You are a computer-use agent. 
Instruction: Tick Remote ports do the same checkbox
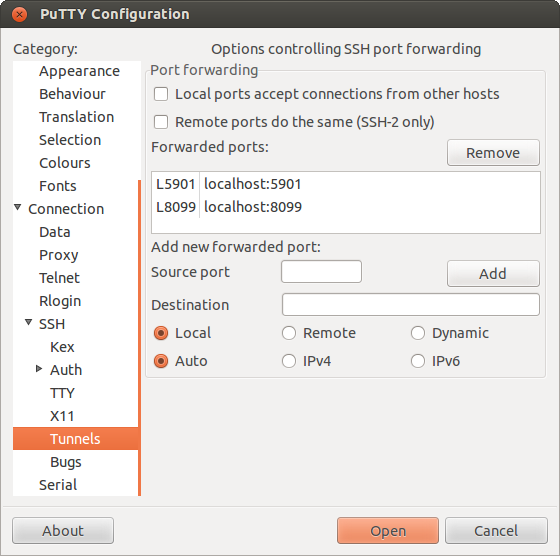161,122
